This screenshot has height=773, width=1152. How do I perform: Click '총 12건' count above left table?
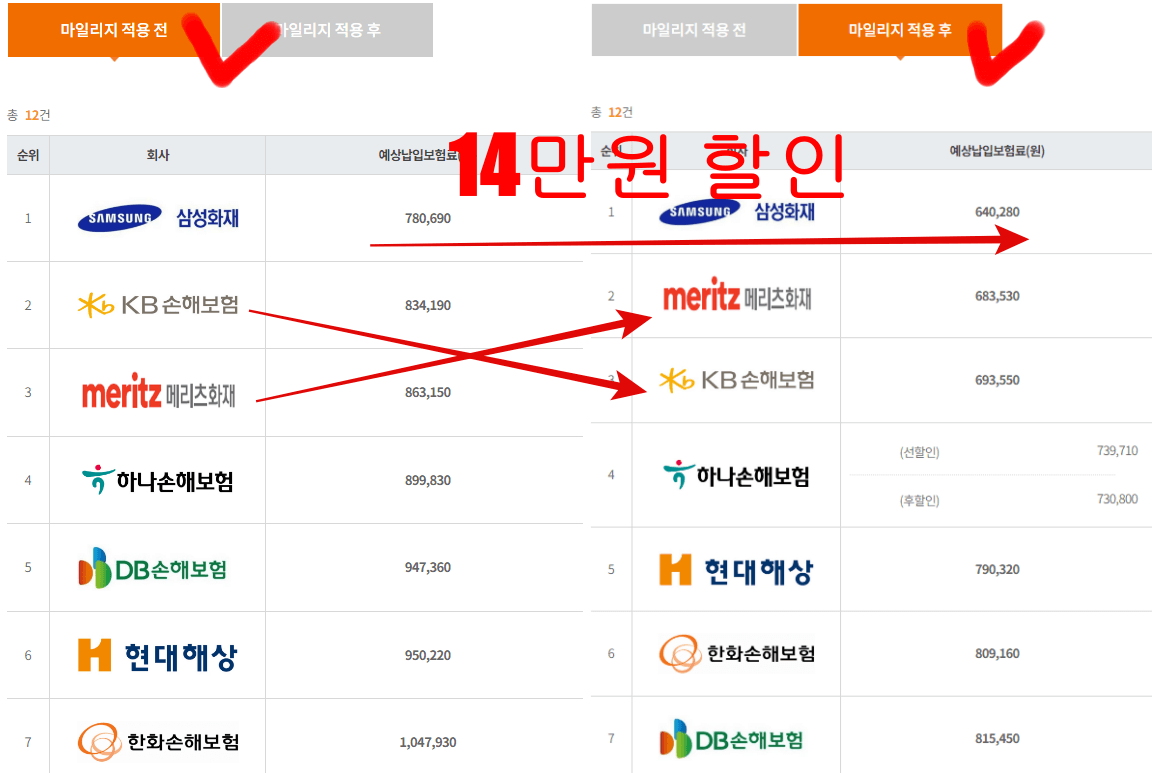29,115
